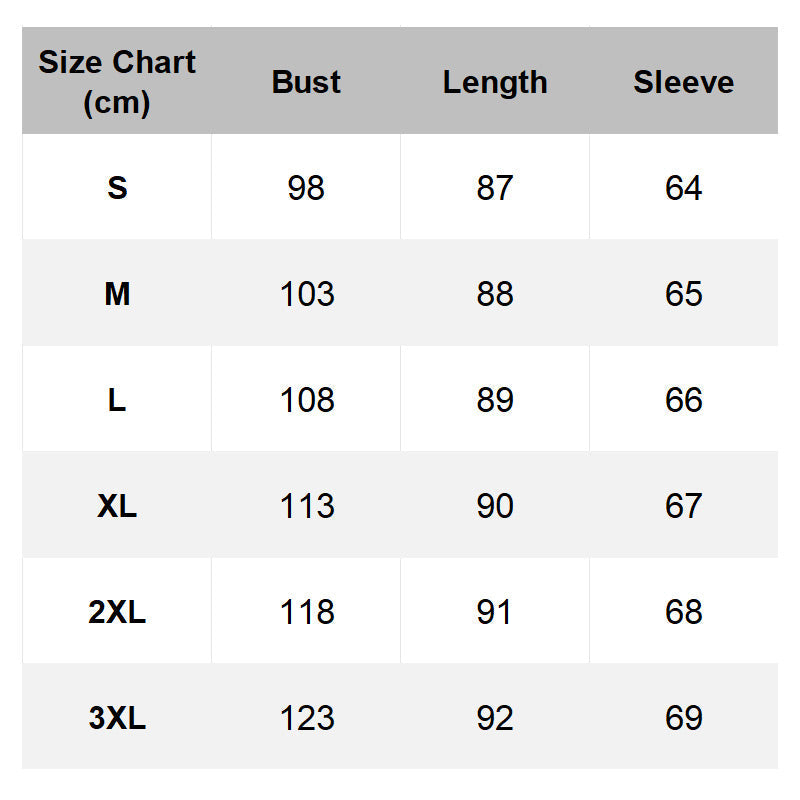
Task: Click the 3XL size row label
Action: [x=117, y=718]
